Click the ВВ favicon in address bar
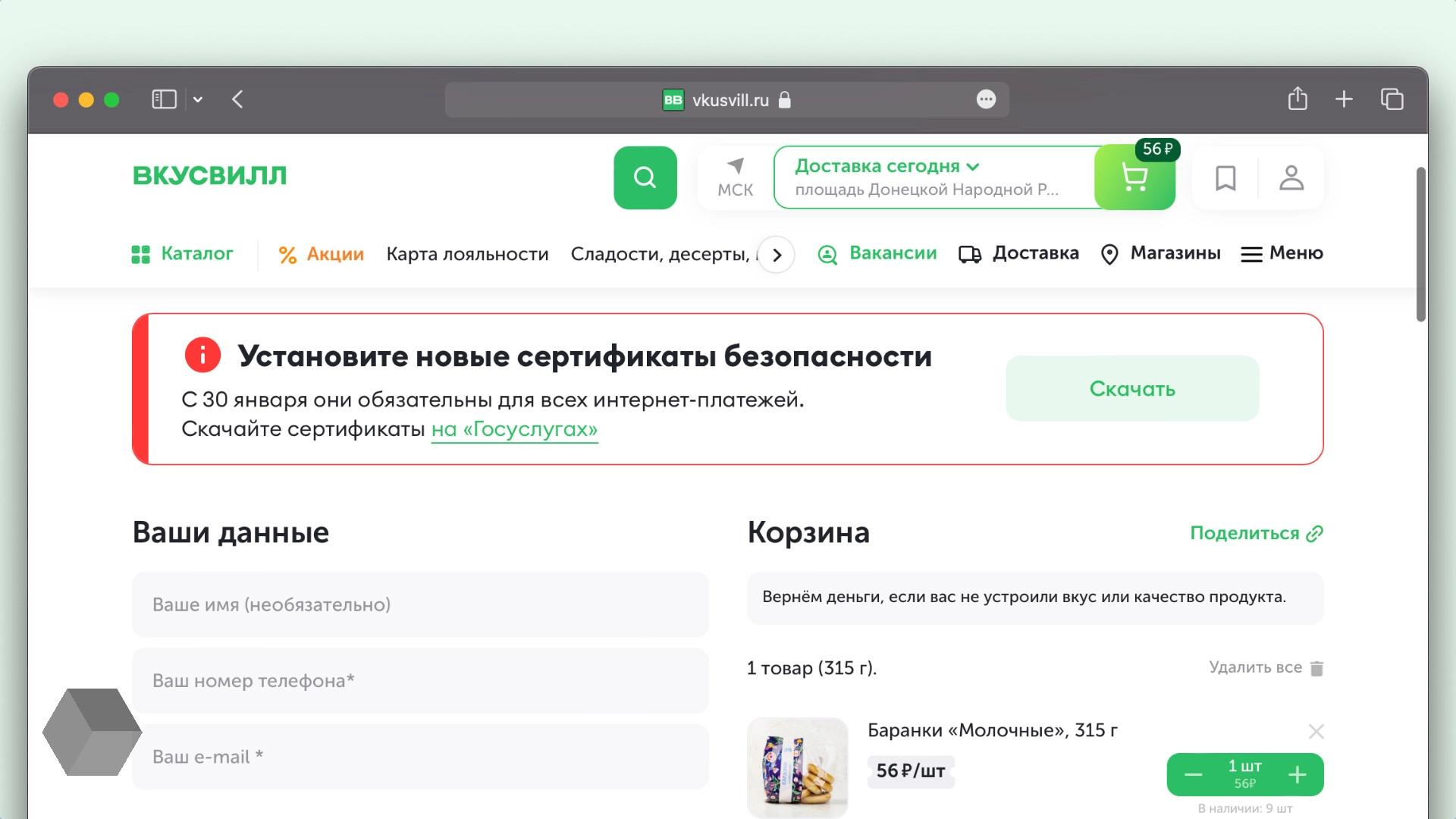The width and height of the screenshot is (1456, 819). [x=673, y=100]
